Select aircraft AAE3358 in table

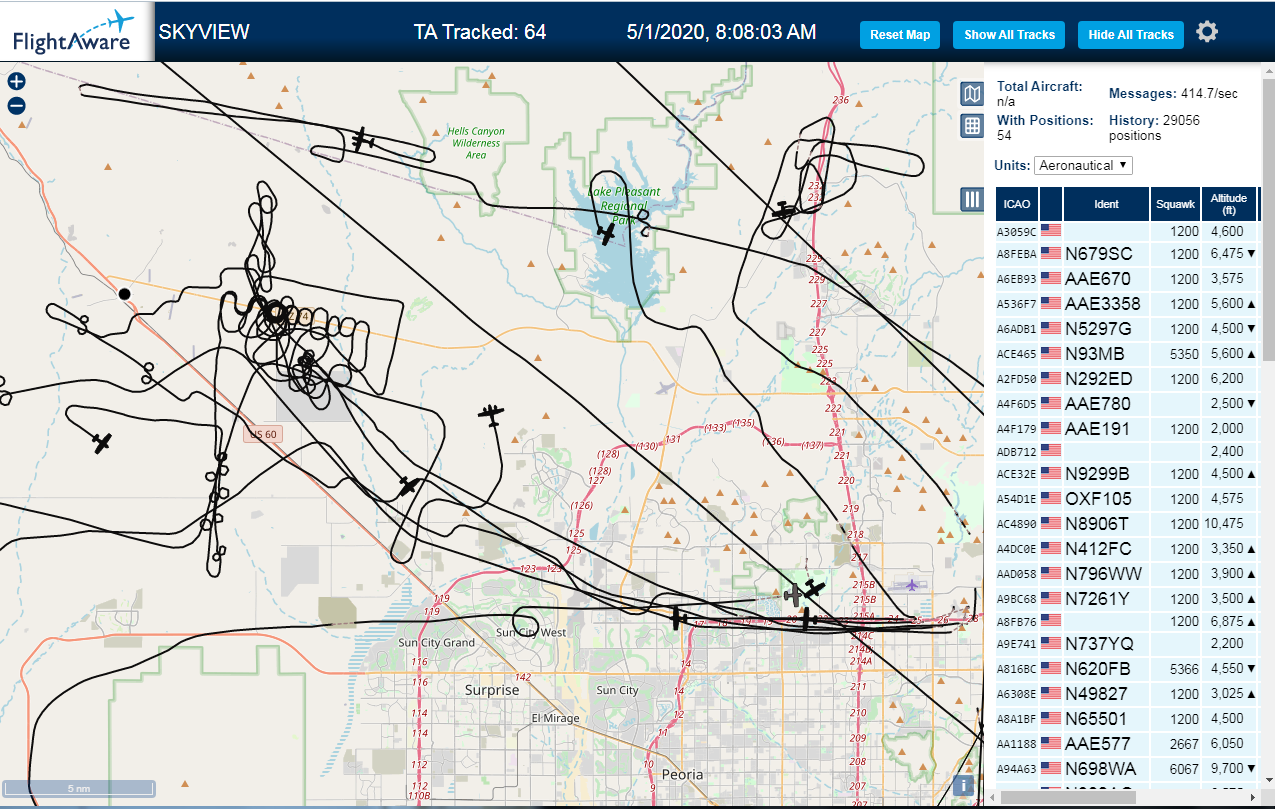pyautogui.click(x=1126, y=304)
